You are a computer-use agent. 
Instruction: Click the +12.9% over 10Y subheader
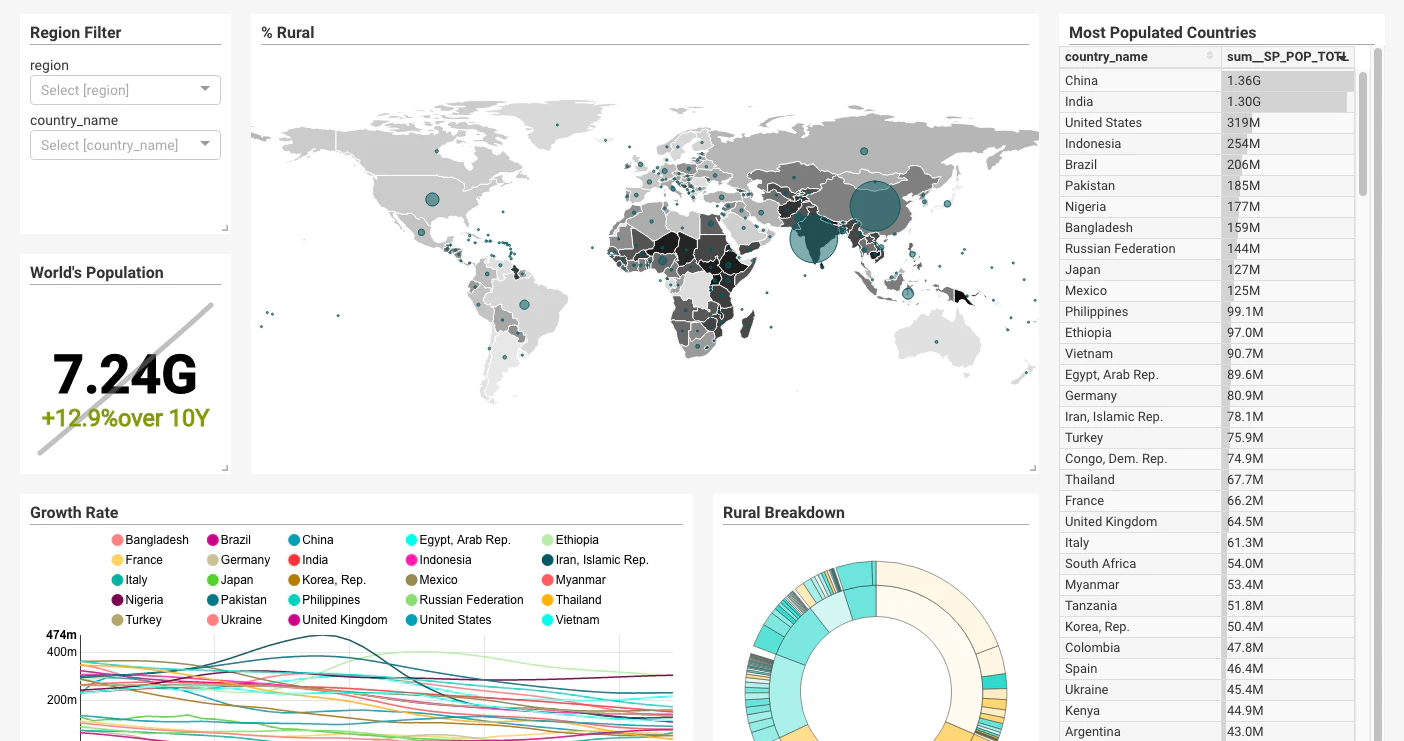click(x=125, y=418)
